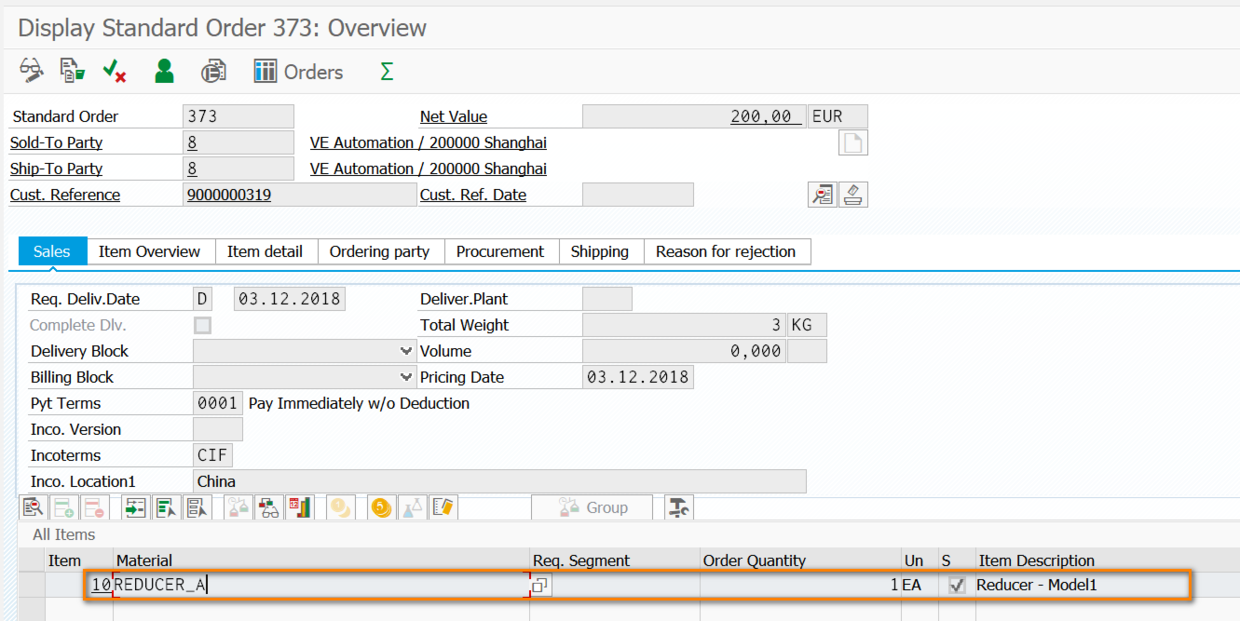1240x621 pixels.
Task: Switch to the Item Overview tab
Action: (x=150, y=252)
